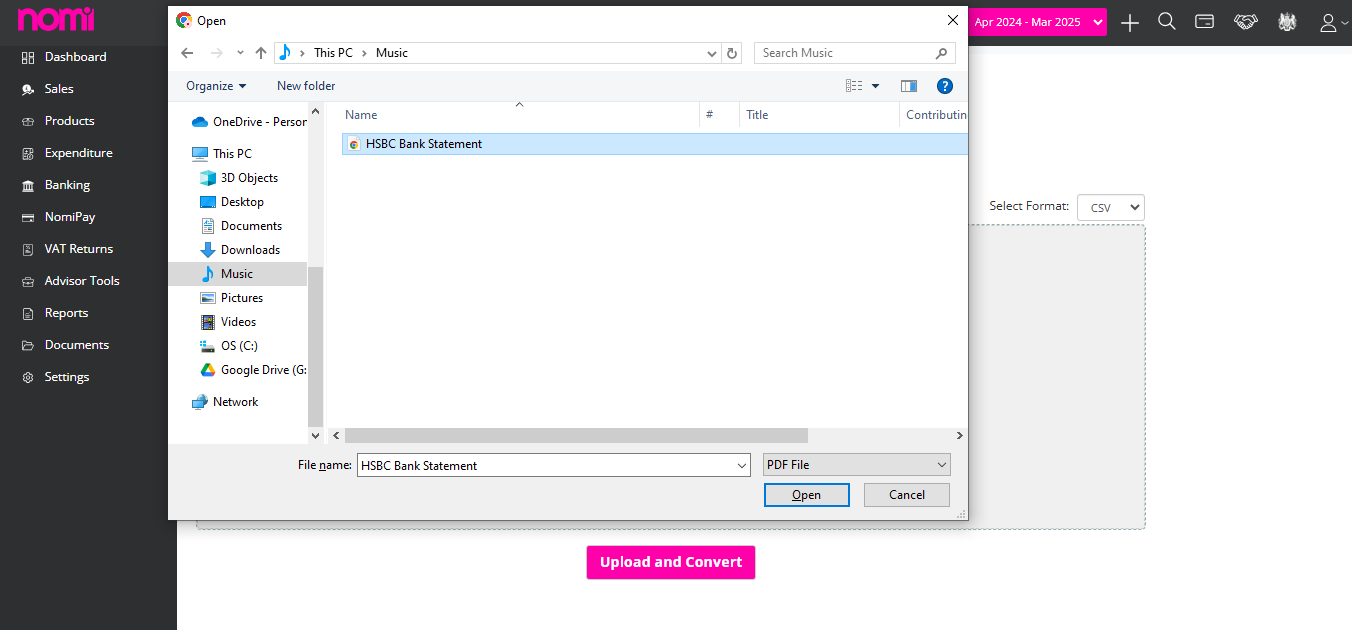
Task: Click the handshake icon in Nomi header
Action: coord(1245,22)
